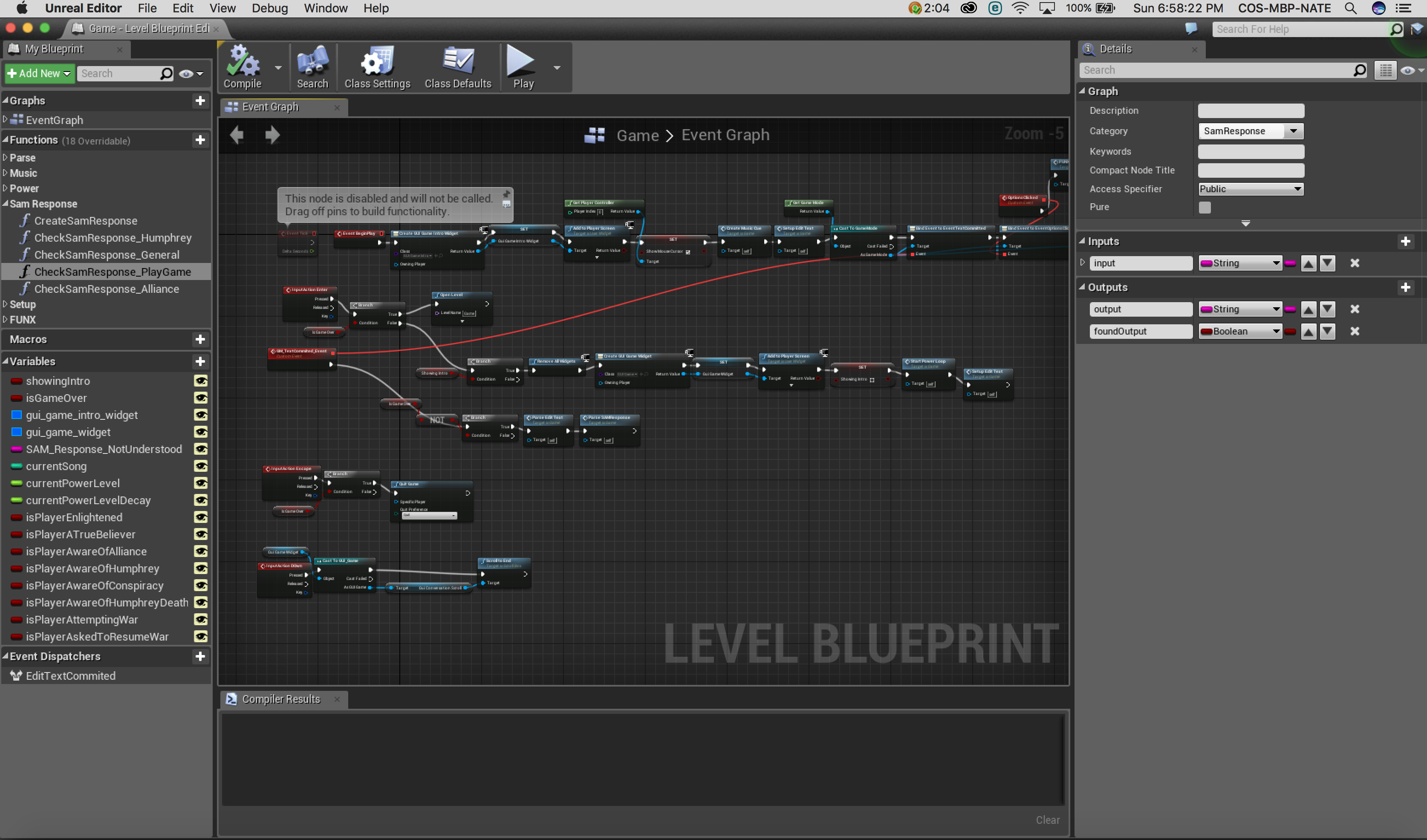The image size is (1427, 840).
Task: Switch to the Compiler Results tab
Action: click(283, 699)
